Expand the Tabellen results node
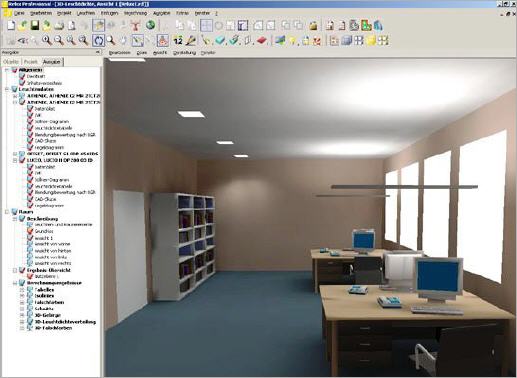This screenshot has height=378, width=517. pyautogui.click(x=22, y=290)
